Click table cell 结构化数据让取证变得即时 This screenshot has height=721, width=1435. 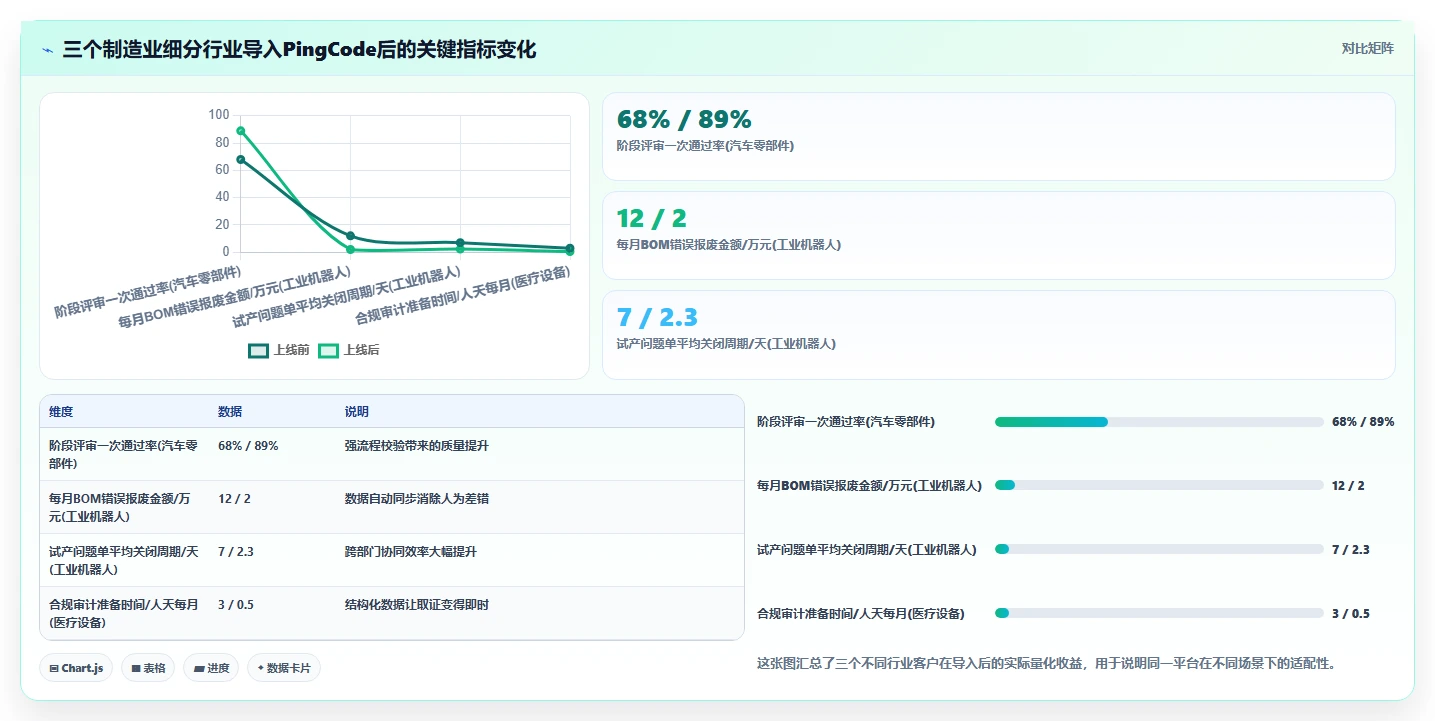click(417, 604)
